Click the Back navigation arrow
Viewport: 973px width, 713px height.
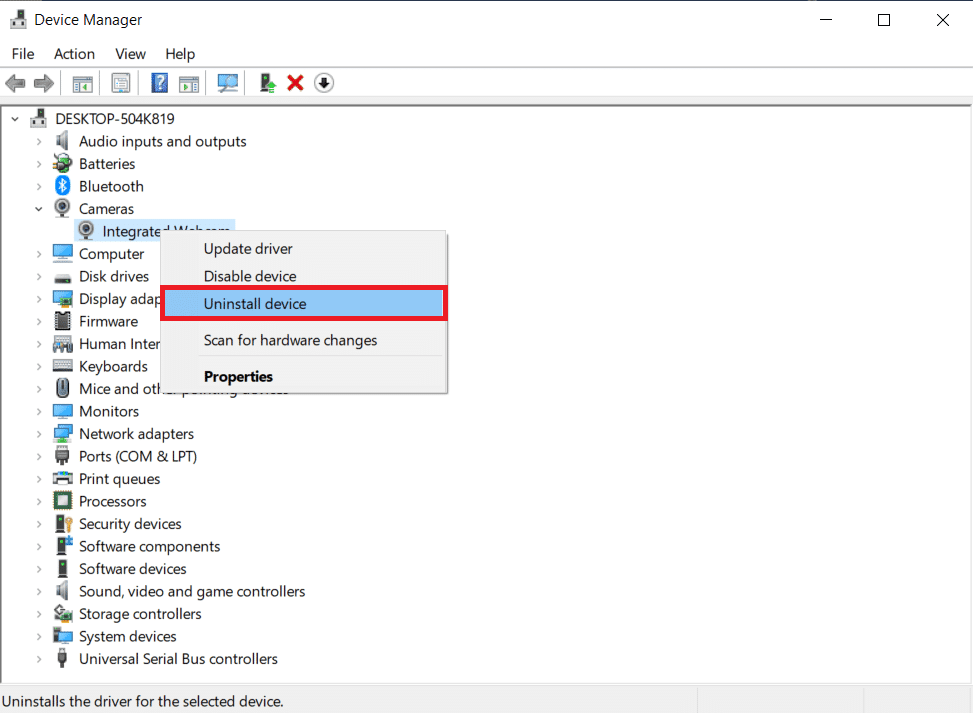pos(15,83)
